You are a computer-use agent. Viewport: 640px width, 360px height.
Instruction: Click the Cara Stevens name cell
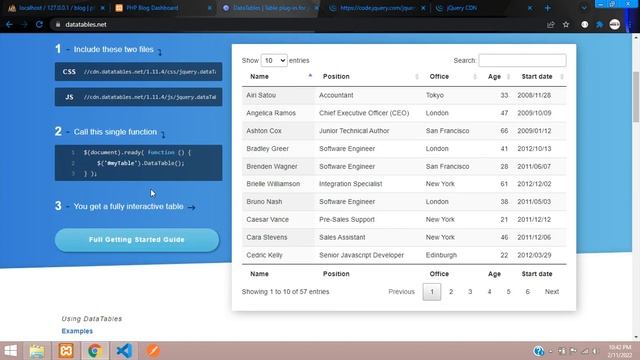point(278,237)
